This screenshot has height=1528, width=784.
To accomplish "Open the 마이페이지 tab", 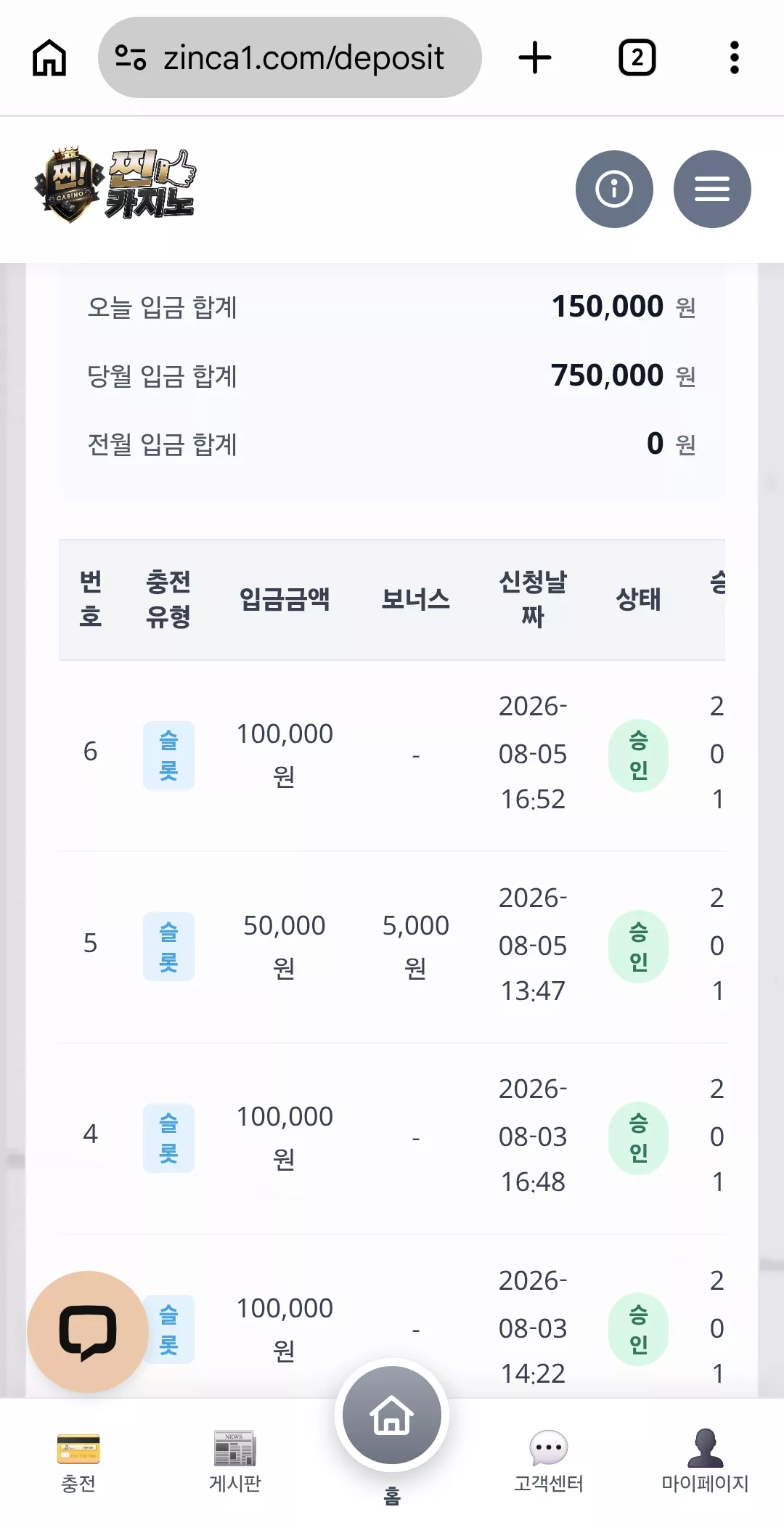I will (705, 1461).
